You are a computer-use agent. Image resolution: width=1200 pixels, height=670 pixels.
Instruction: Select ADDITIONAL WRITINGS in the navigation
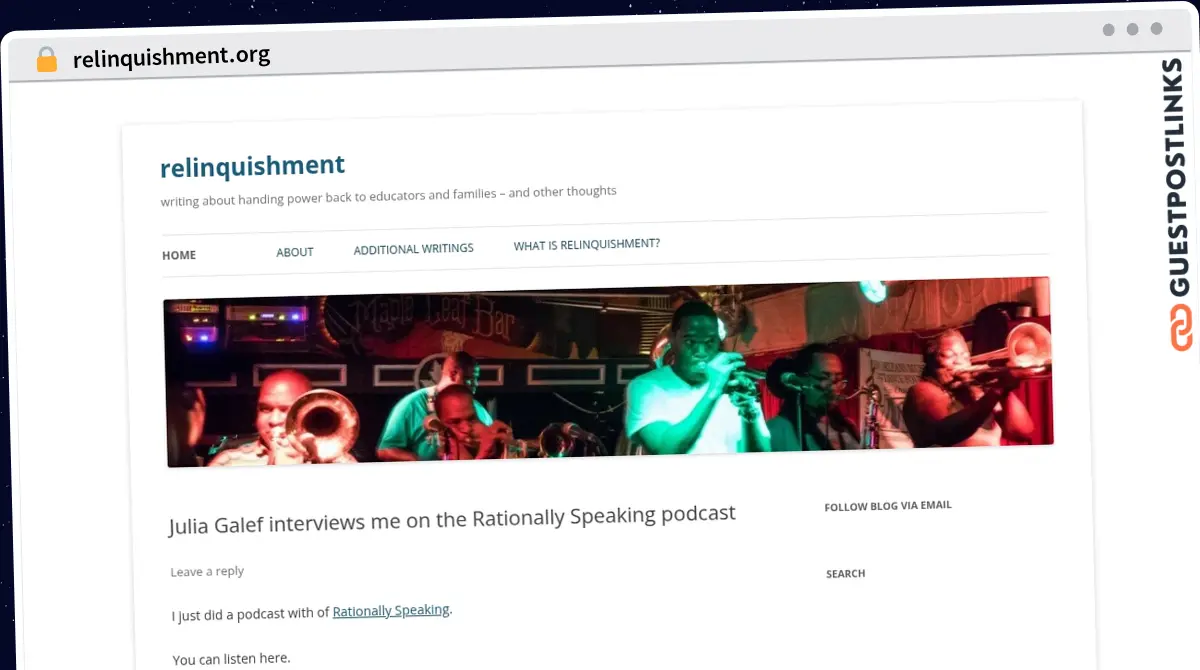tap(413, 249)
